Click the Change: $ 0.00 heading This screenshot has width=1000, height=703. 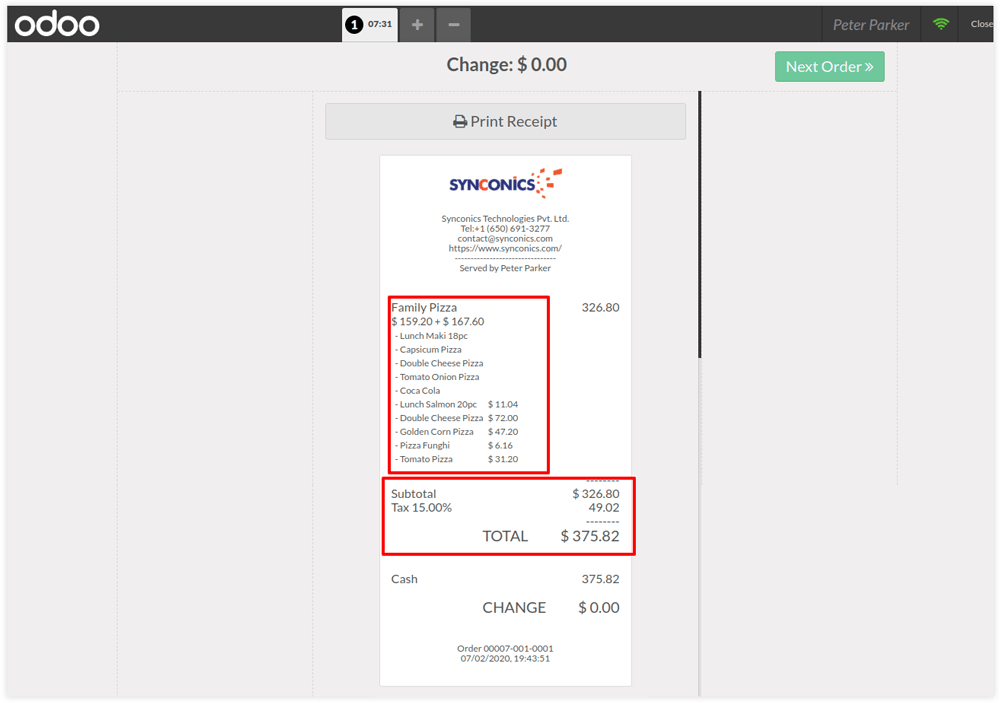tap(506, 65)
